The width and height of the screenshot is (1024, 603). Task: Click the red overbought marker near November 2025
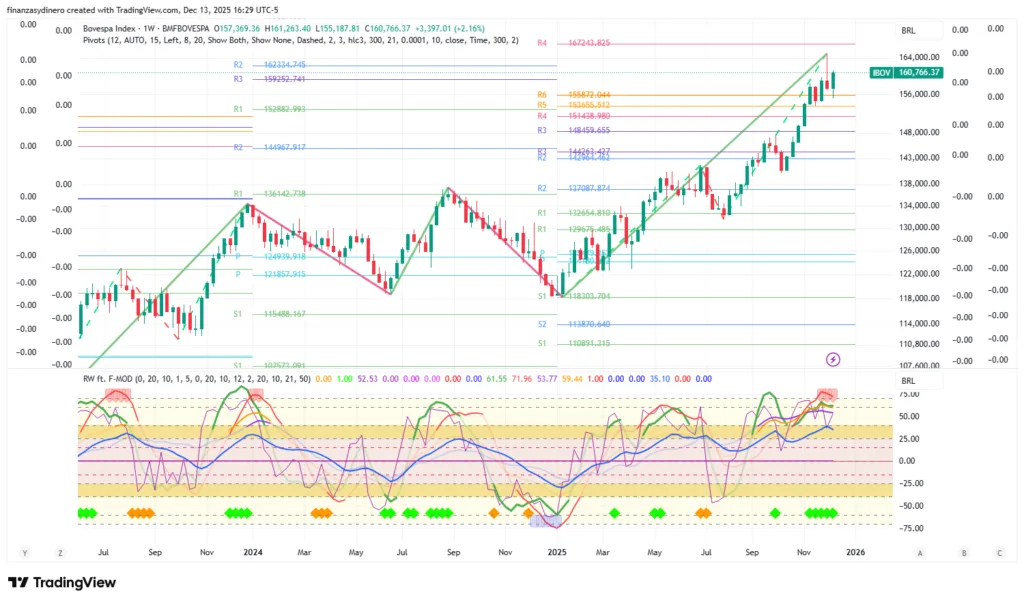click(x=827, y=394)
